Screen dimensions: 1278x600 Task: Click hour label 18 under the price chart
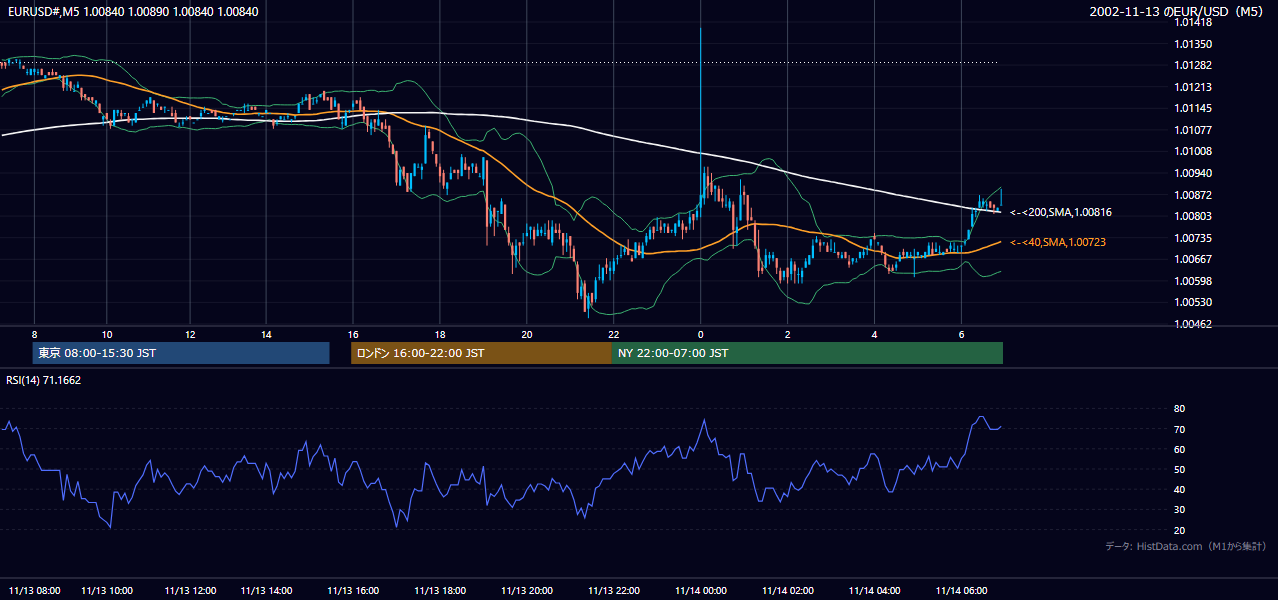click(x=440, y=334)
